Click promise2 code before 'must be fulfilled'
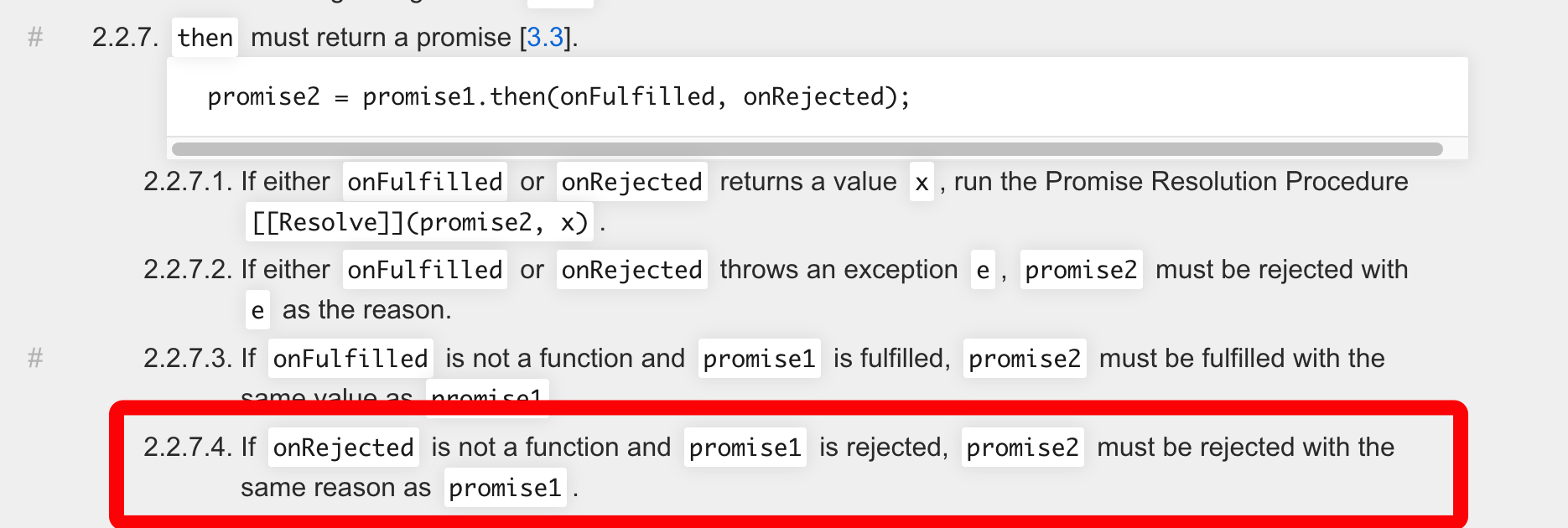Image resolution: width=1568 pixels, height=528 pixels. [1025, 359]
